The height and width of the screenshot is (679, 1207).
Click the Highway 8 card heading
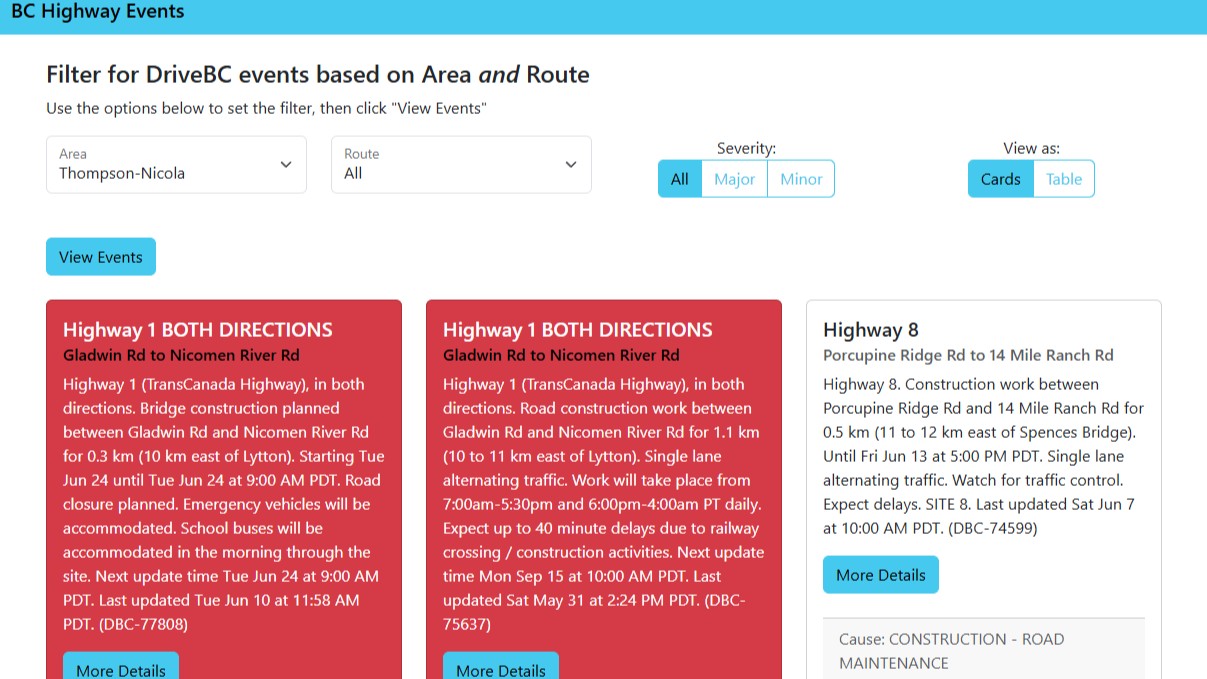[x=871, y=330]
